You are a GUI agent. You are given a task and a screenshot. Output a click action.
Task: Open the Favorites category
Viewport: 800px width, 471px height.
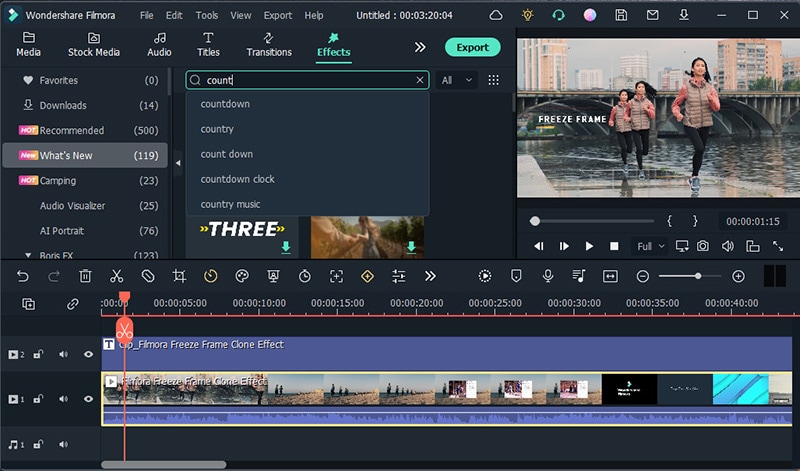pos(84,80)
